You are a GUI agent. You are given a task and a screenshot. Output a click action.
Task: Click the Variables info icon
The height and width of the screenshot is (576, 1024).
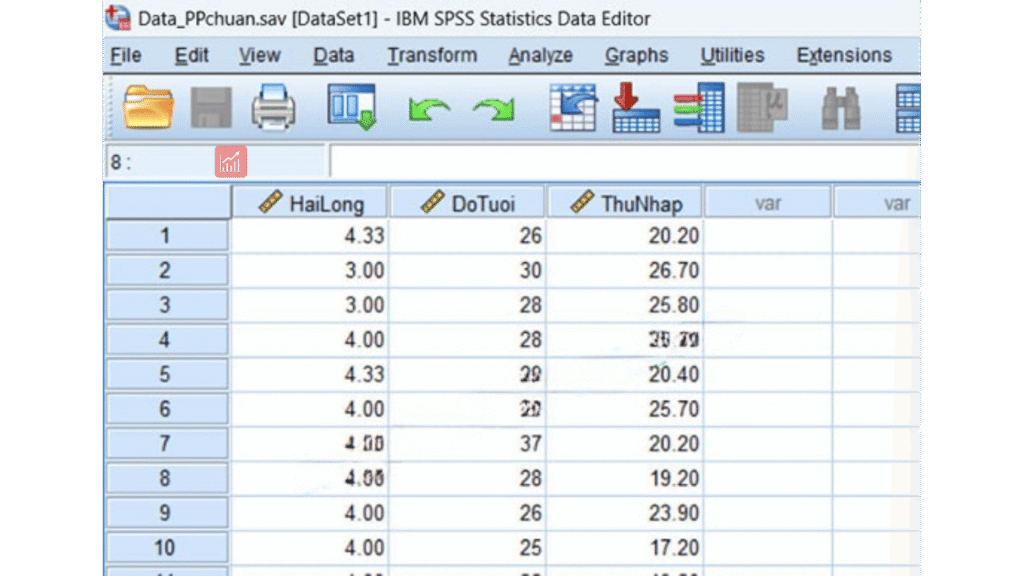(698, 108)
